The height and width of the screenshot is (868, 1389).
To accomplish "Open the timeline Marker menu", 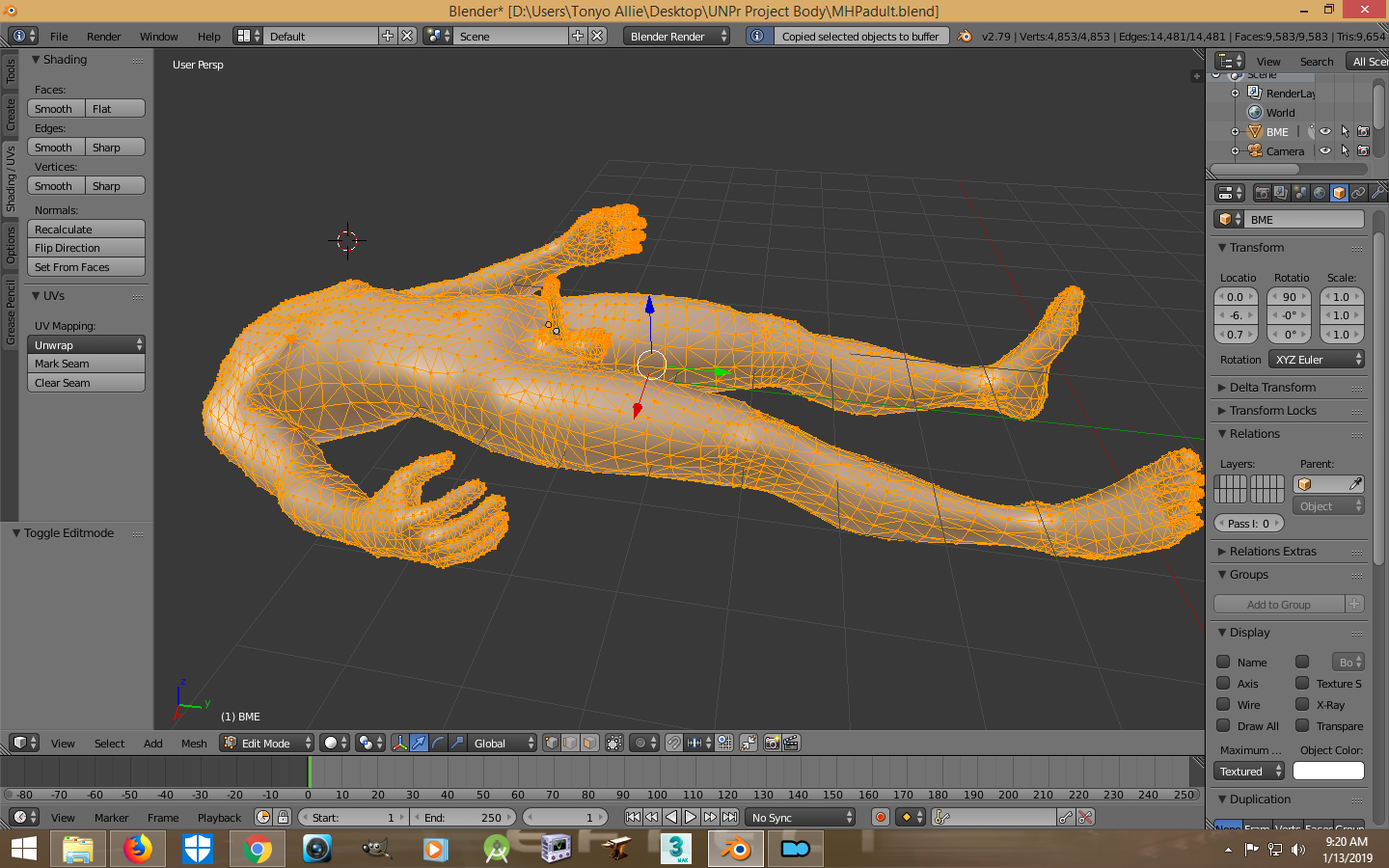I will (x=111, y=817).
